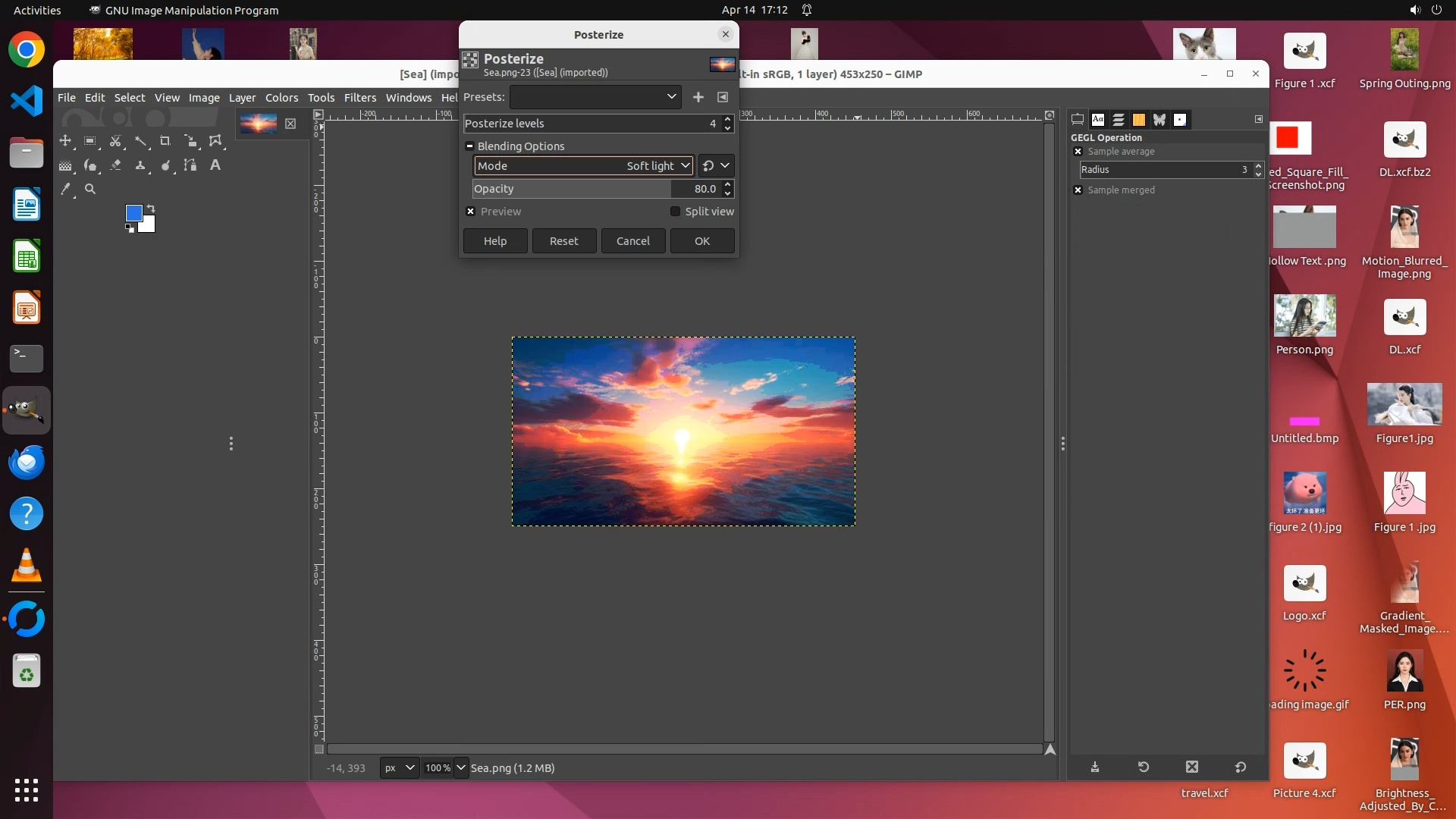
Task: Select the Fuzzy Select wand tool
Action: pyautogui.click(x=141, y=141)
